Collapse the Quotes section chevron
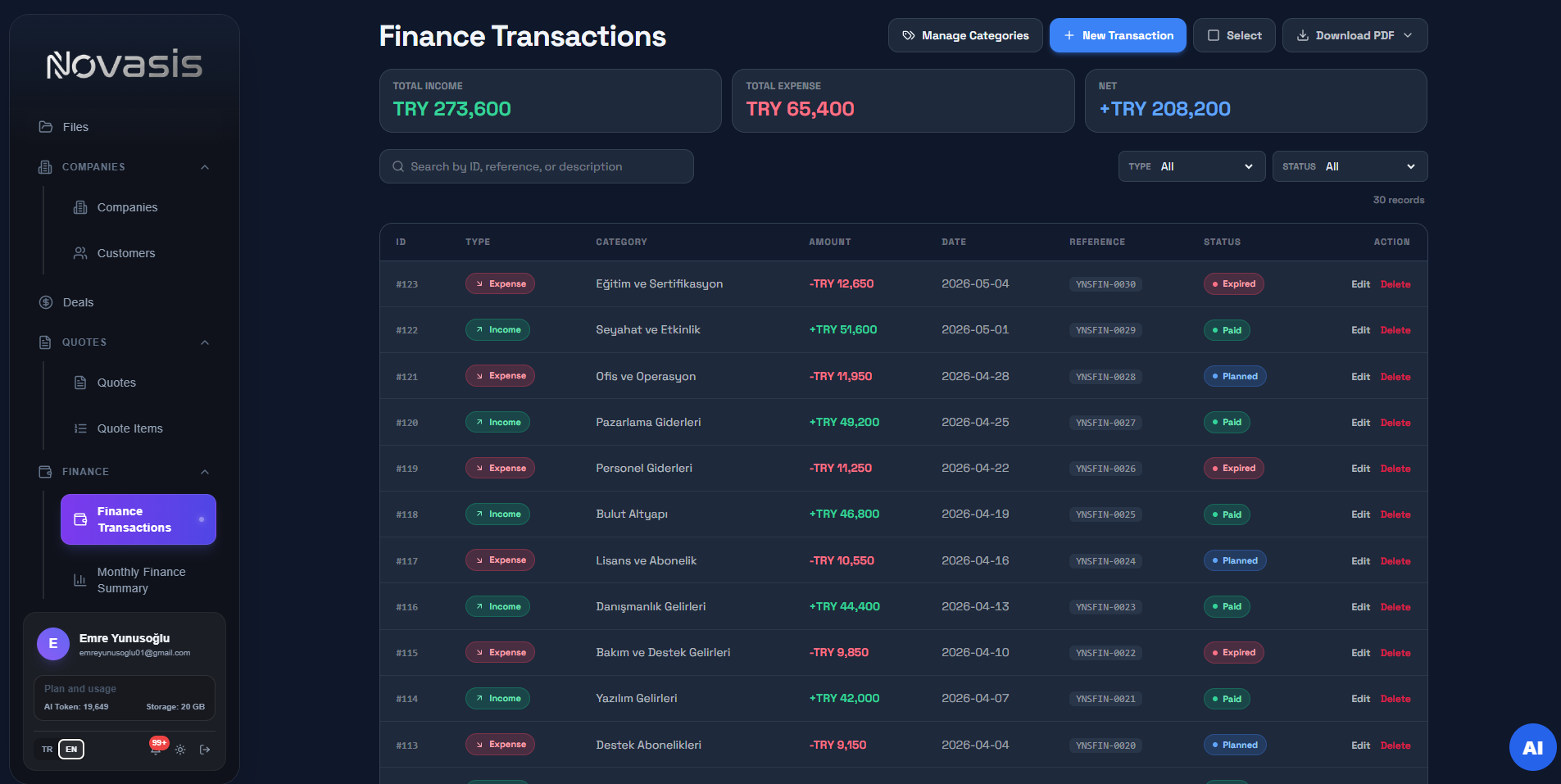The width and height of the screenshot is (1561, 784). (205, 342)
